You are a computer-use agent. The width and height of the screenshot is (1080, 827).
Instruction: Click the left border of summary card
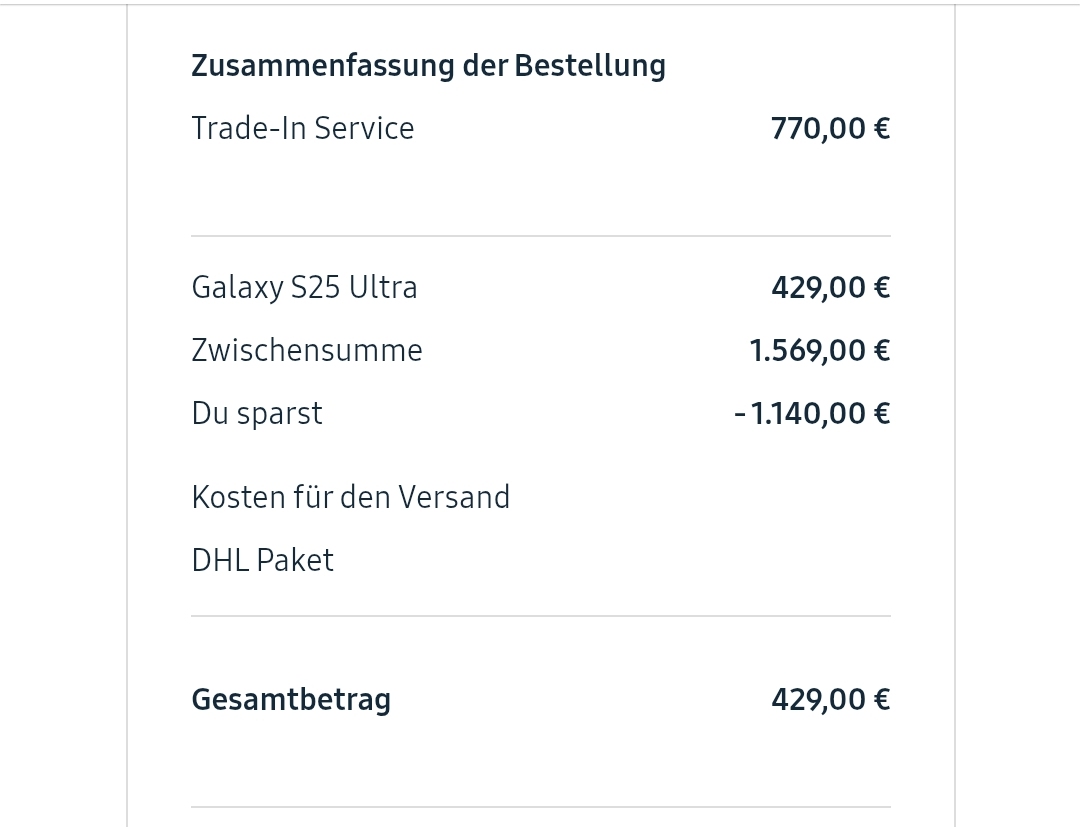coord(127,414)
